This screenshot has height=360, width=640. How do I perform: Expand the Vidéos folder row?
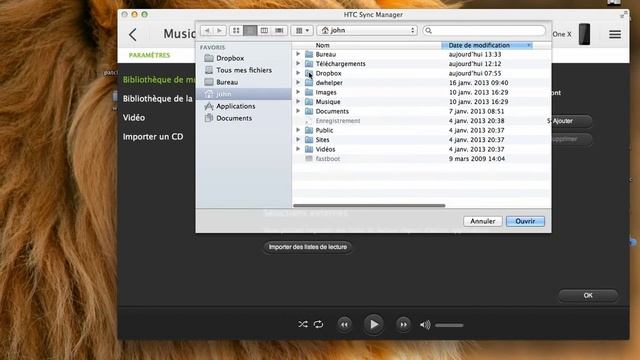(298, 149)
